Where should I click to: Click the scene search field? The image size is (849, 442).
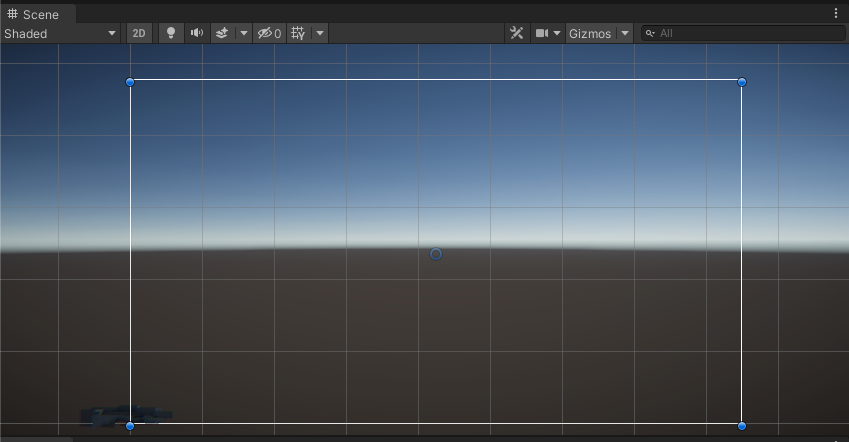coord(745,33)
